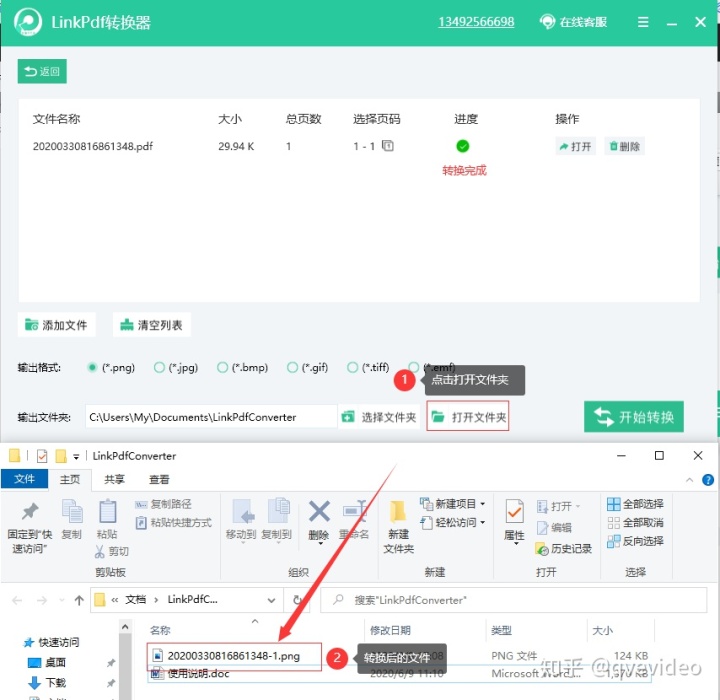Click the 删除 delete X icon
Image resolution: width=720 pixels, height=700 pixels.
coord(319,512)
